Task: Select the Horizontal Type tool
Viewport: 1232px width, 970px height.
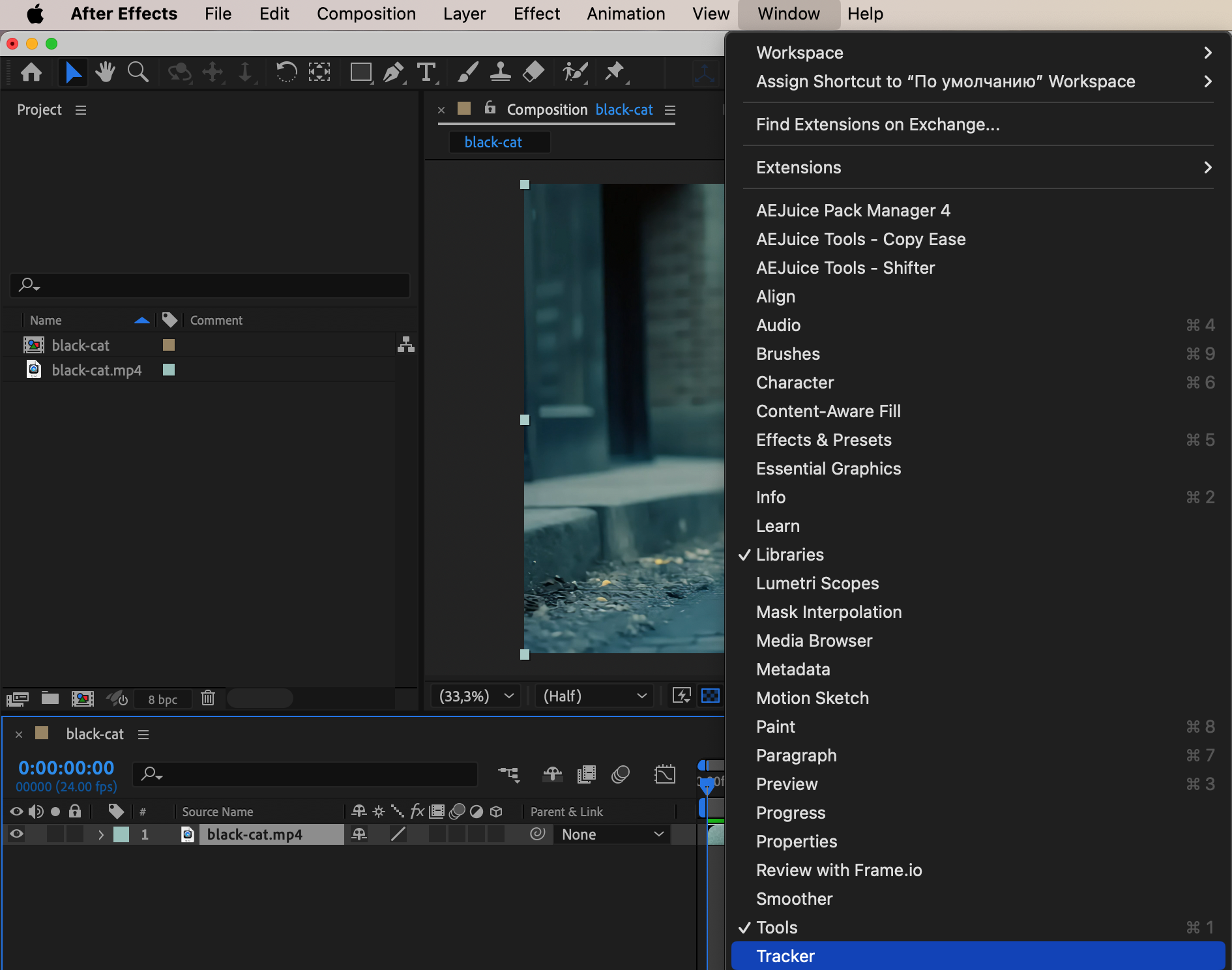Action: click(426, 72)
